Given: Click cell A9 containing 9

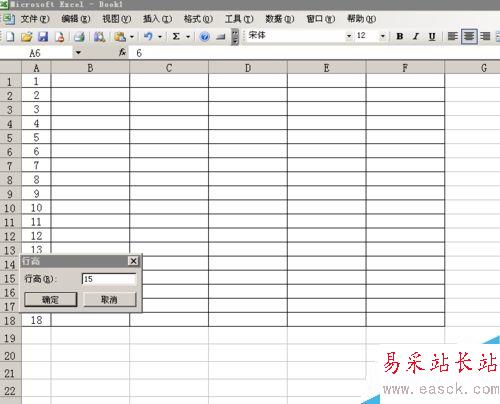Looking at the screenshot, I should (x=36, y=193).
